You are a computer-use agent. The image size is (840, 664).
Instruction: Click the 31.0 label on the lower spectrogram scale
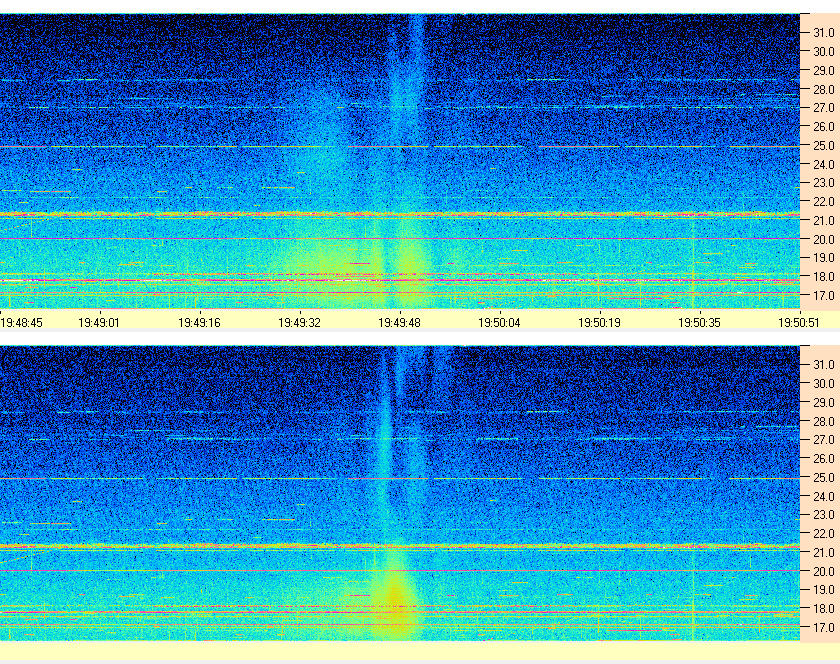point(824,365)
